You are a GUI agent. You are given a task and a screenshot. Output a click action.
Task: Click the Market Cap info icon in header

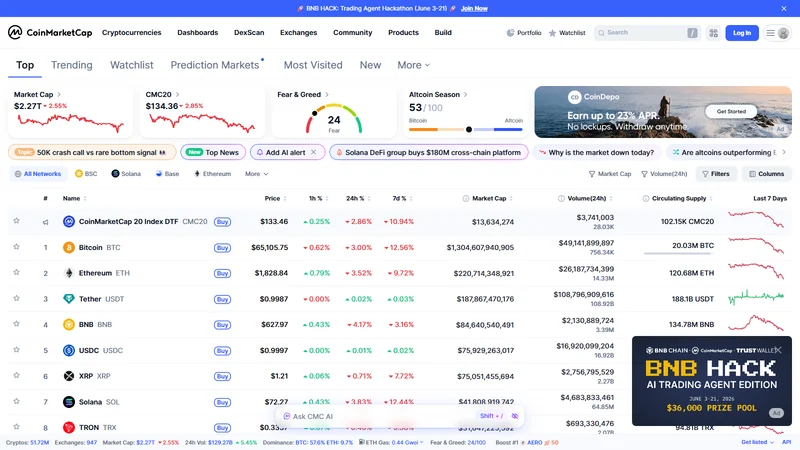pos(465,198)
